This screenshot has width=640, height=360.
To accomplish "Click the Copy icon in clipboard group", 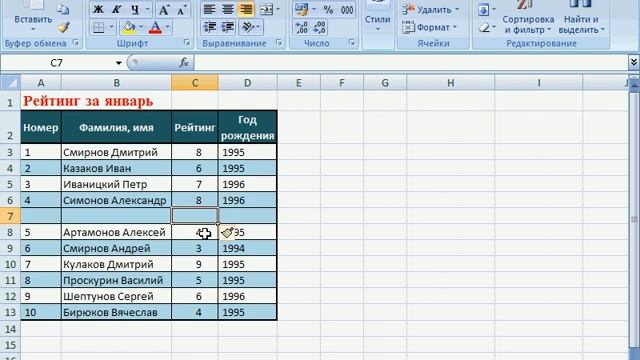I will 63,9.
